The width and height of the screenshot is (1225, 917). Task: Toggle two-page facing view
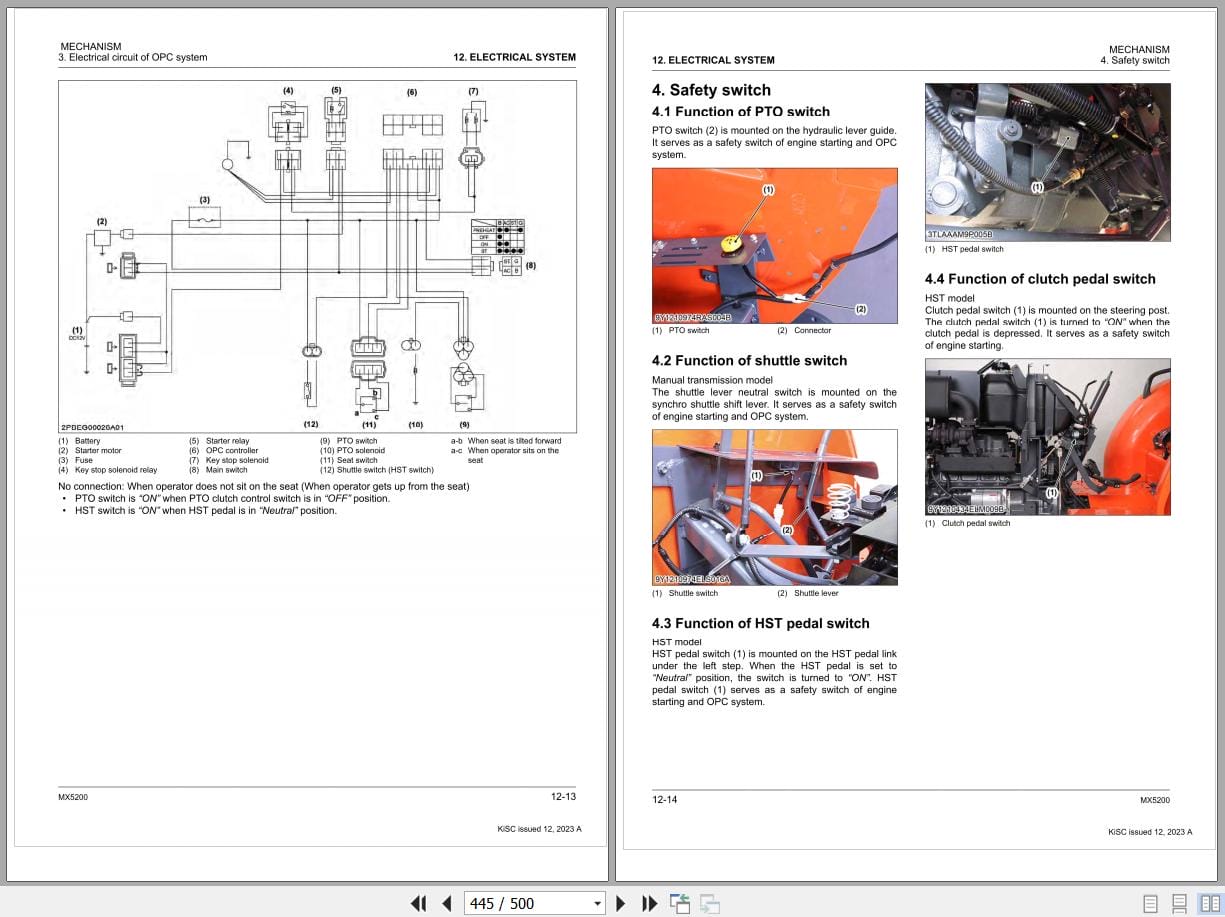(1209, 903)
